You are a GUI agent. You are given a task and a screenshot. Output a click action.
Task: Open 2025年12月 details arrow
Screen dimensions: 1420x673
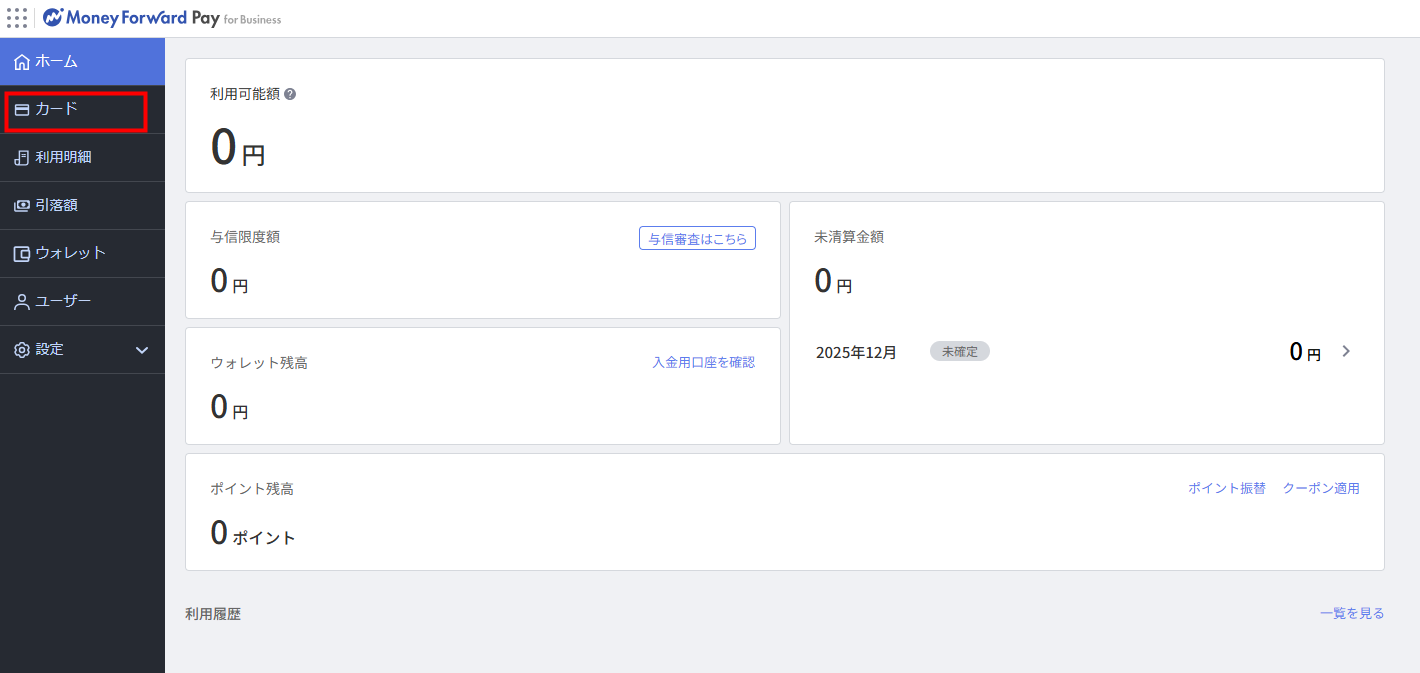point(1346,351)
